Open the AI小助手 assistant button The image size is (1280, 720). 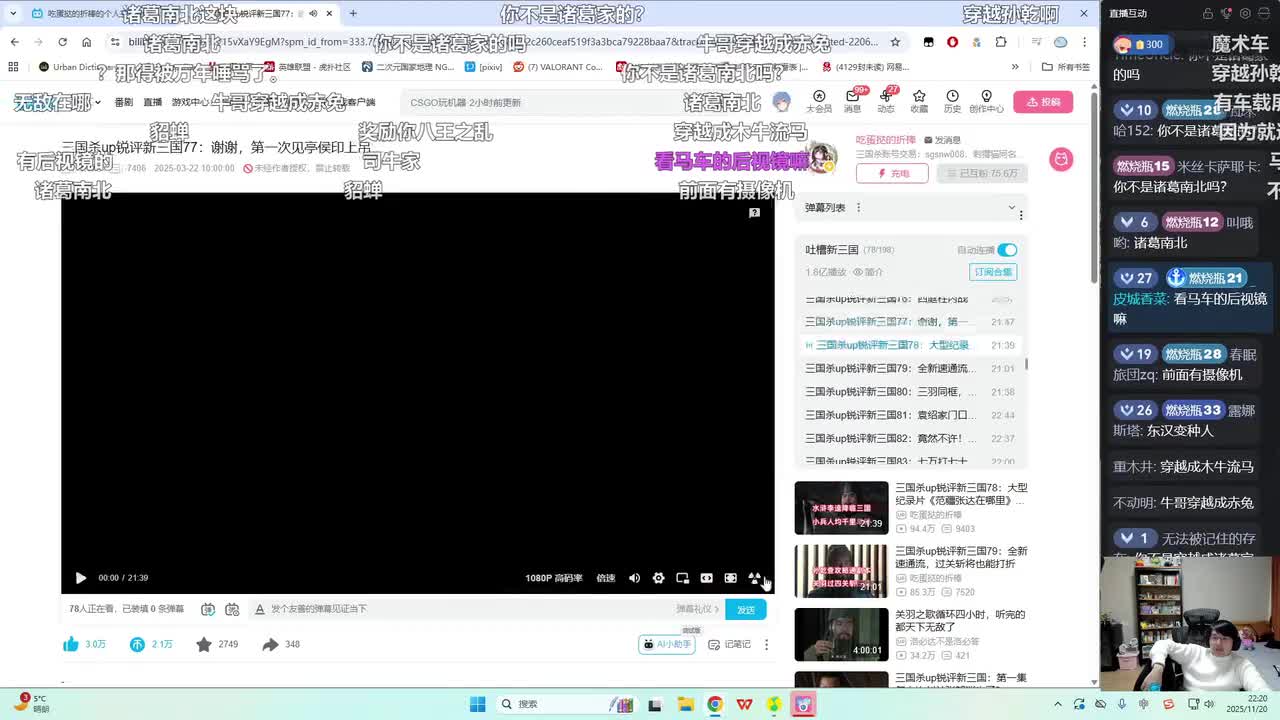[x=667, y=644]
